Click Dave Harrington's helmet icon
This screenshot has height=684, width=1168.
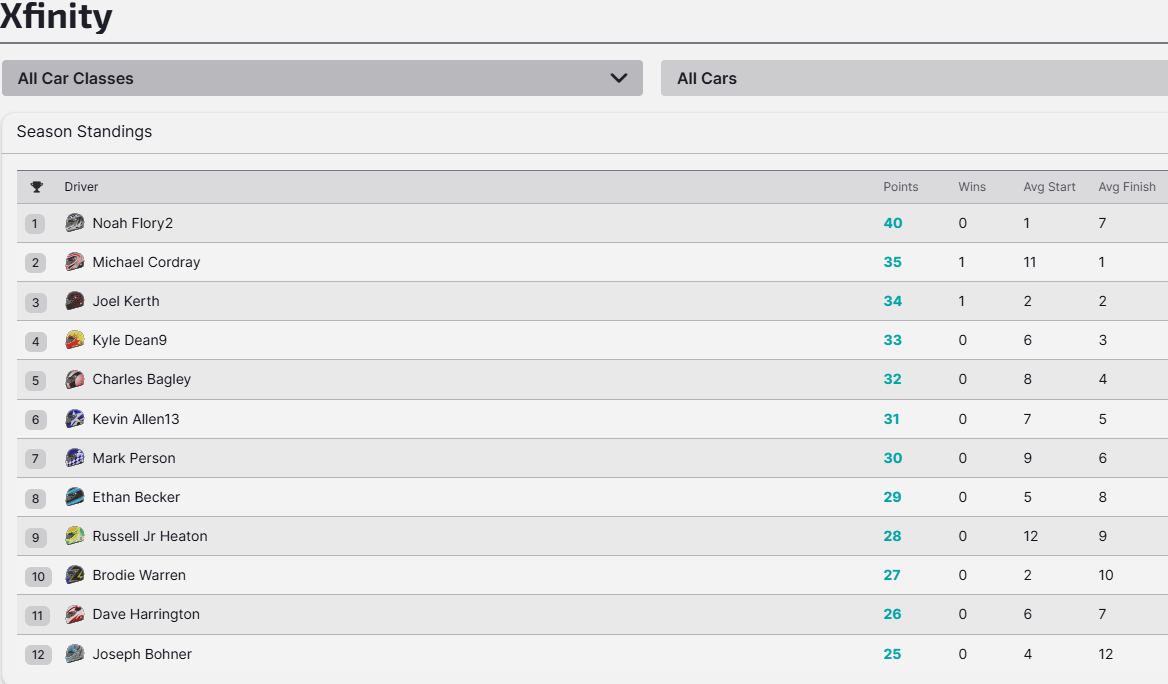coord(75,614)
